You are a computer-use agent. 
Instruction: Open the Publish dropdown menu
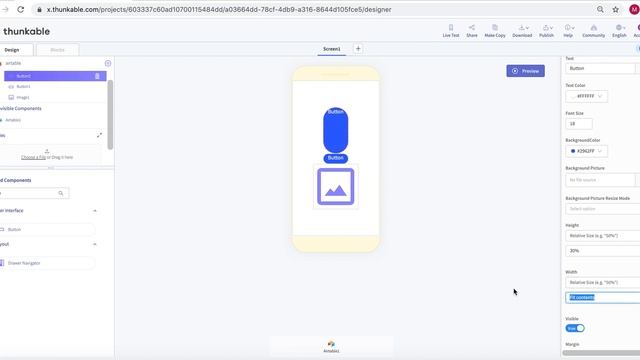pyautogui.click(x=547, y=31)
